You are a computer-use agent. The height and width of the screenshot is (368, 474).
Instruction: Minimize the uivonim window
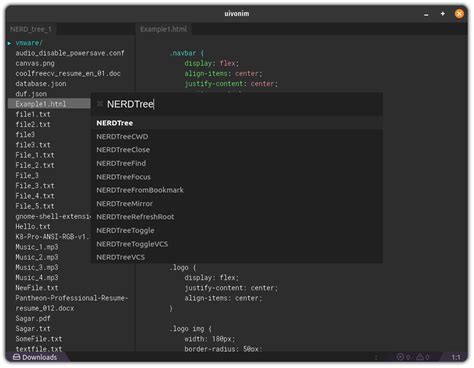click(x=426, y=14)
